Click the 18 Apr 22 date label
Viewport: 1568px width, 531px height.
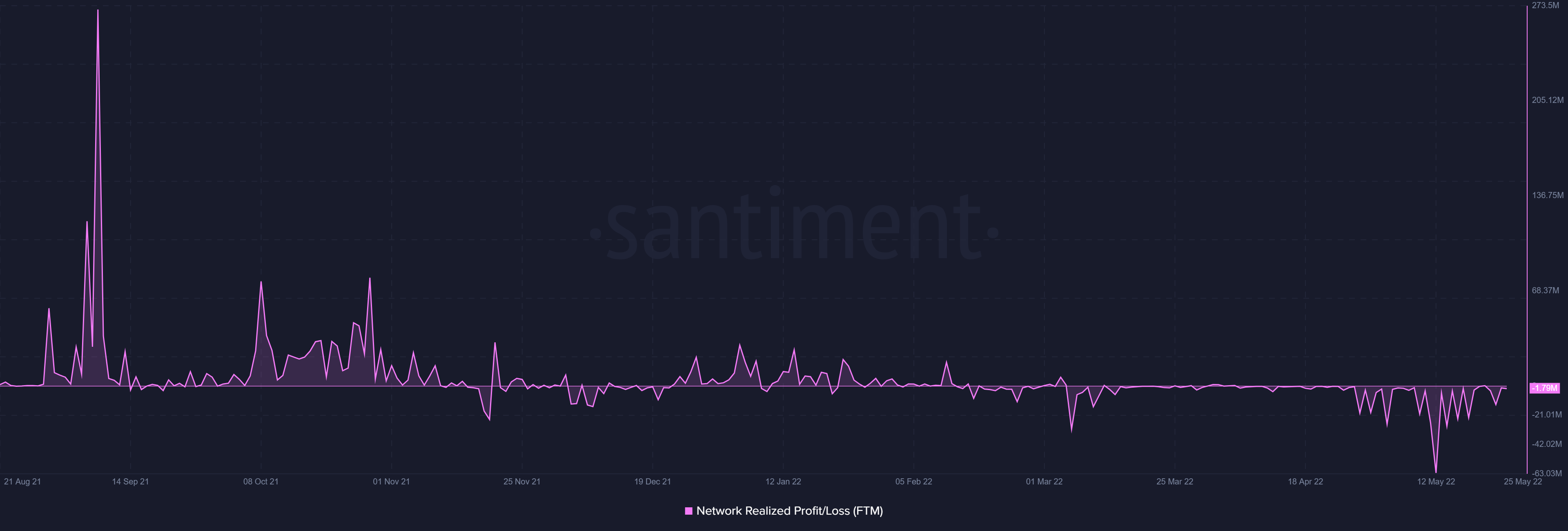pyautogui.click(x=1305, y=482)
